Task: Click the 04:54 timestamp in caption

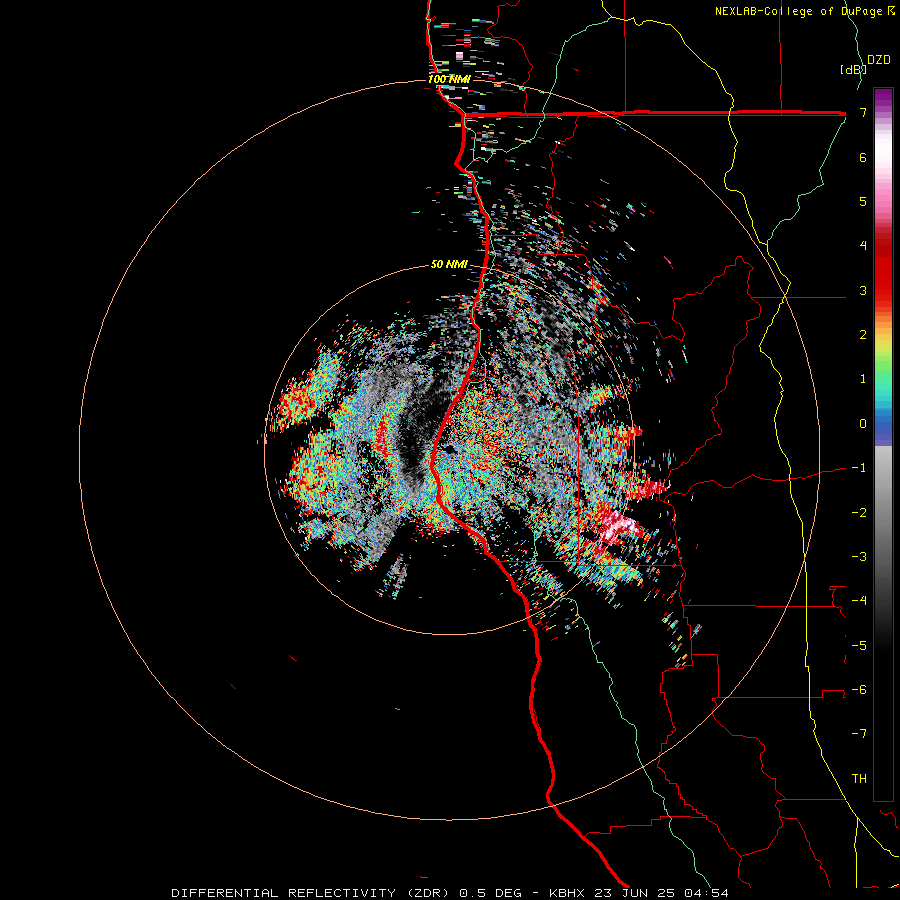Action: coord(705,893)
